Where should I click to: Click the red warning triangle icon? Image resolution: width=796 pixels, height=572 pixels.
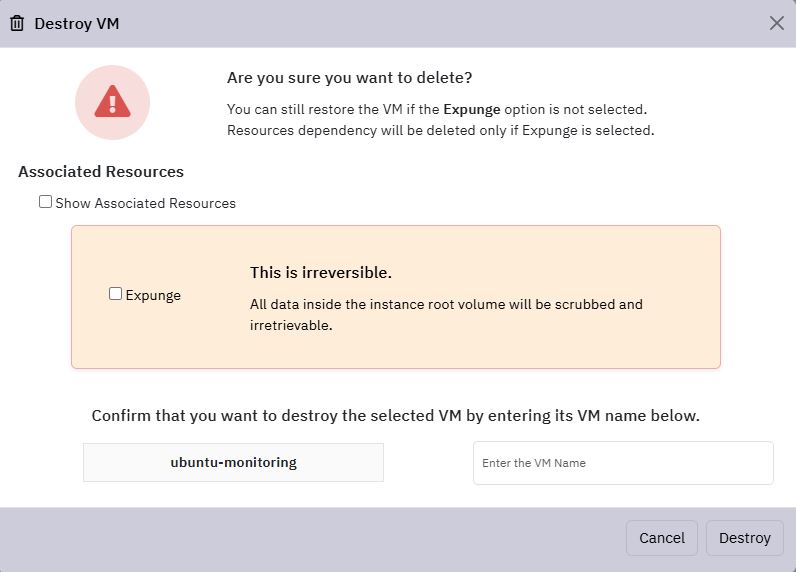(x=113, y=102)
